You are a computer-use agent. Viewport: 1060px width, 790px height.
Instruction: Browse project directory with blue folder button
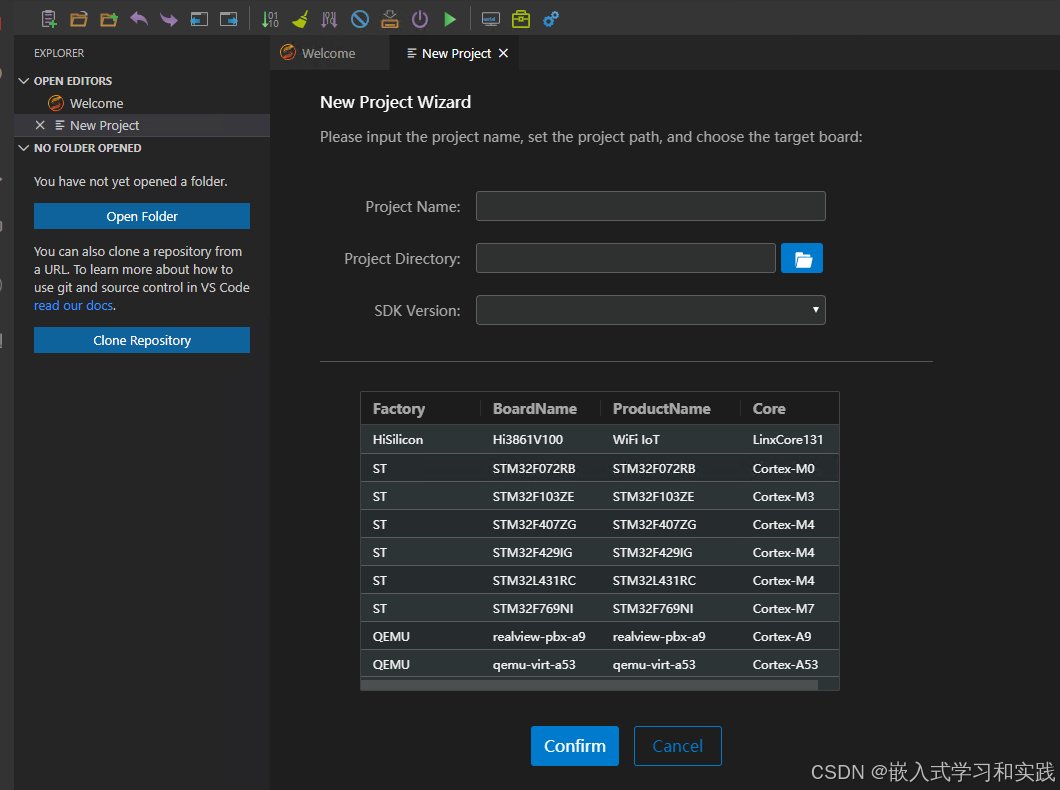[802, 258]
